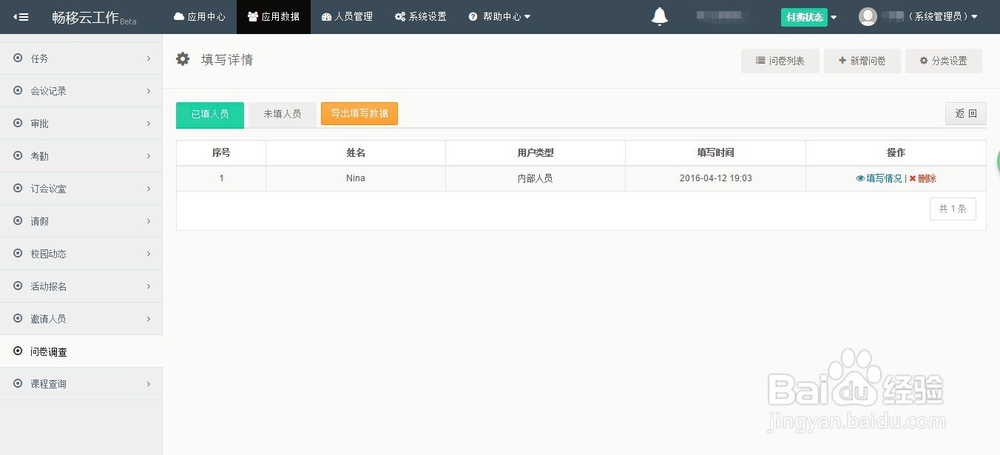Expand the 订会议室 row chevron
The height and width of the screenshot is (455, 1000).
coord(149,188)
